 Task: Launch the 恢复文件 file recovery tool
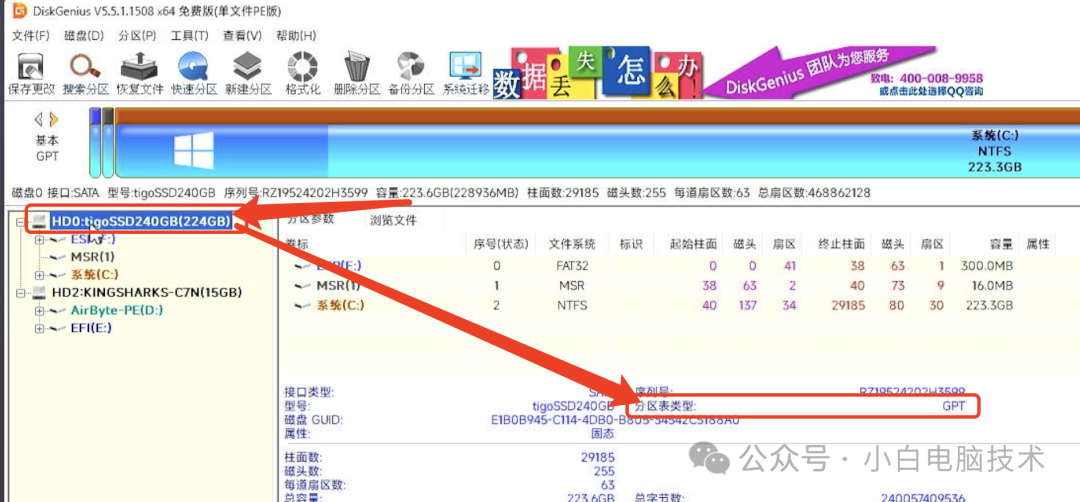tap(140, 74)
